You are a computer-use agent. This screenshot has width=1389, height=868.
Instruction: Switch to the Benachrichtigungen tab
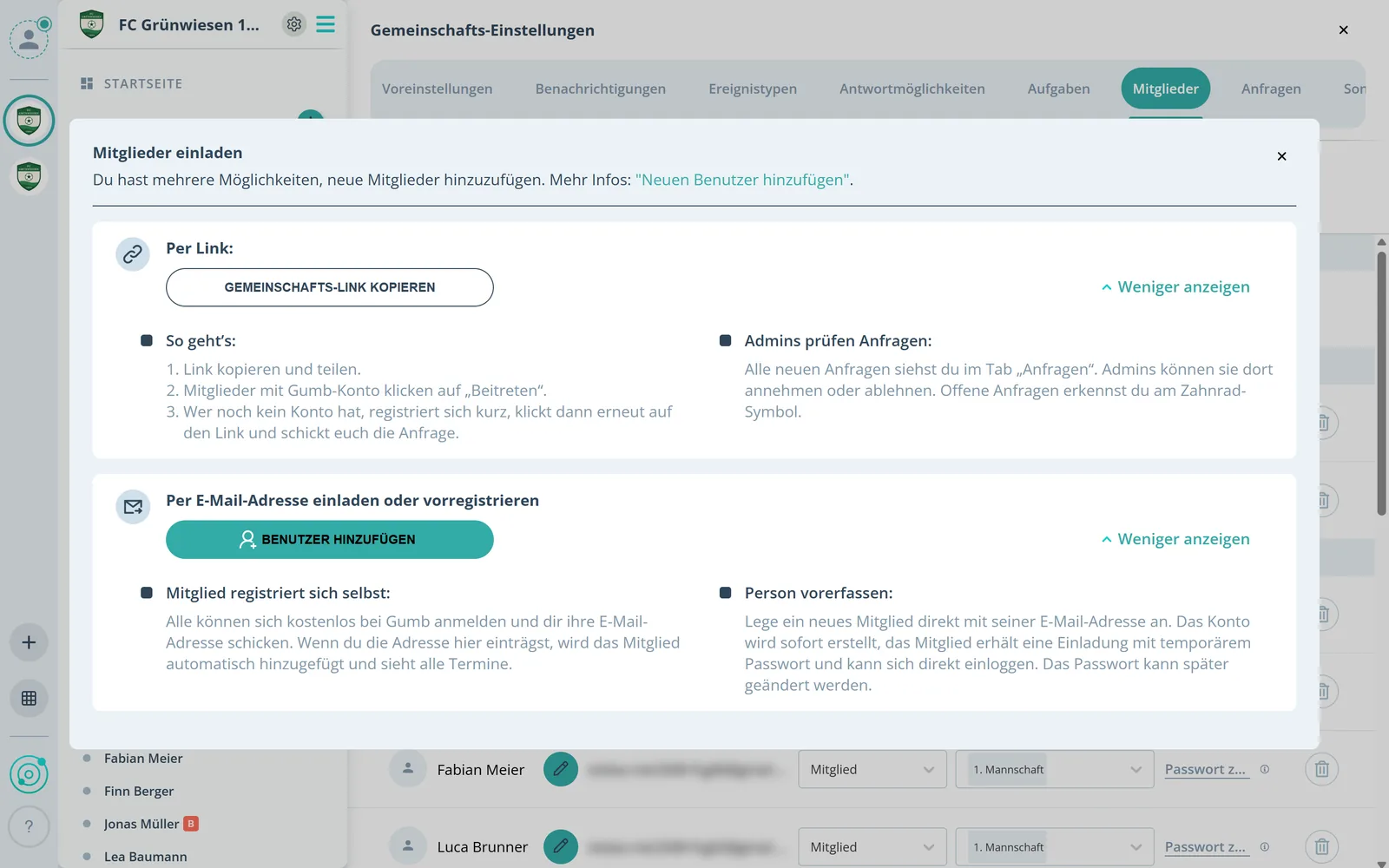coord(601,89)
